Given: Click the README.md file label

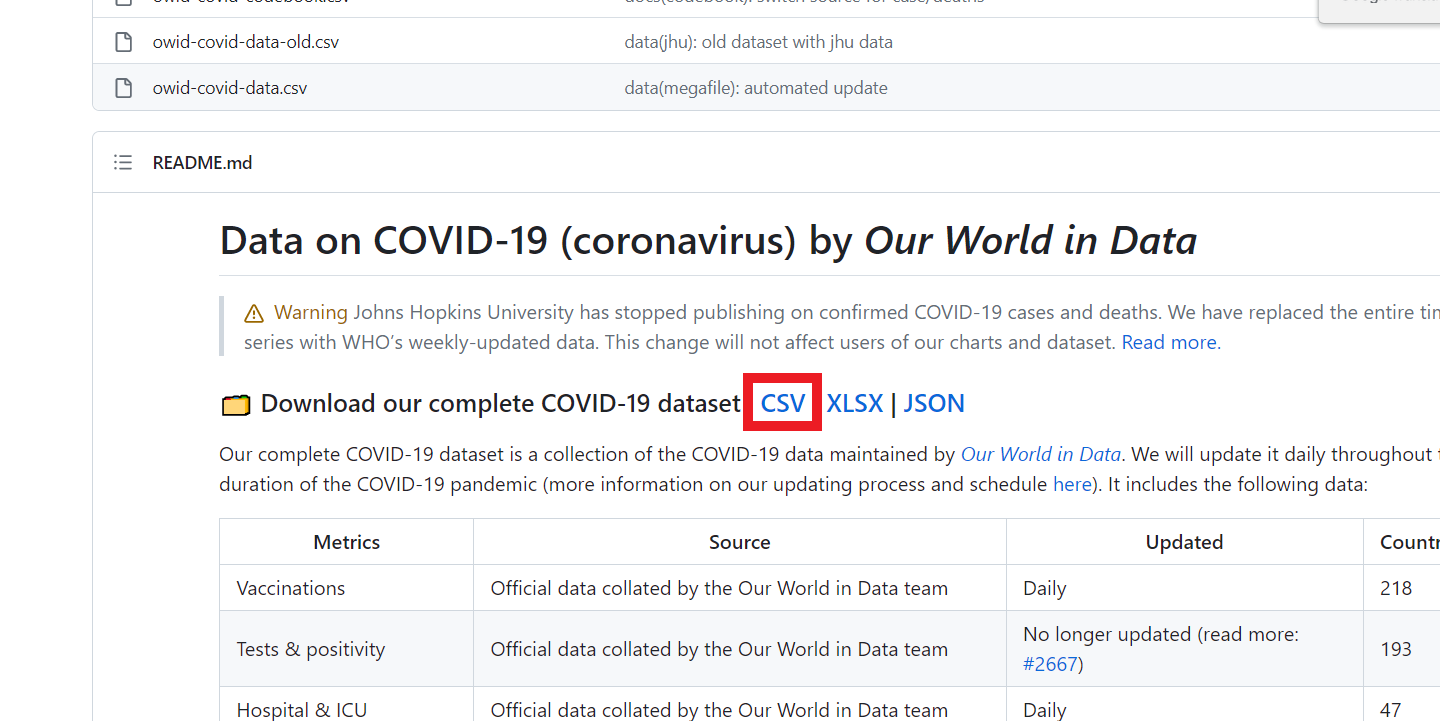Looking at the screenshot, I should point(202,162).
